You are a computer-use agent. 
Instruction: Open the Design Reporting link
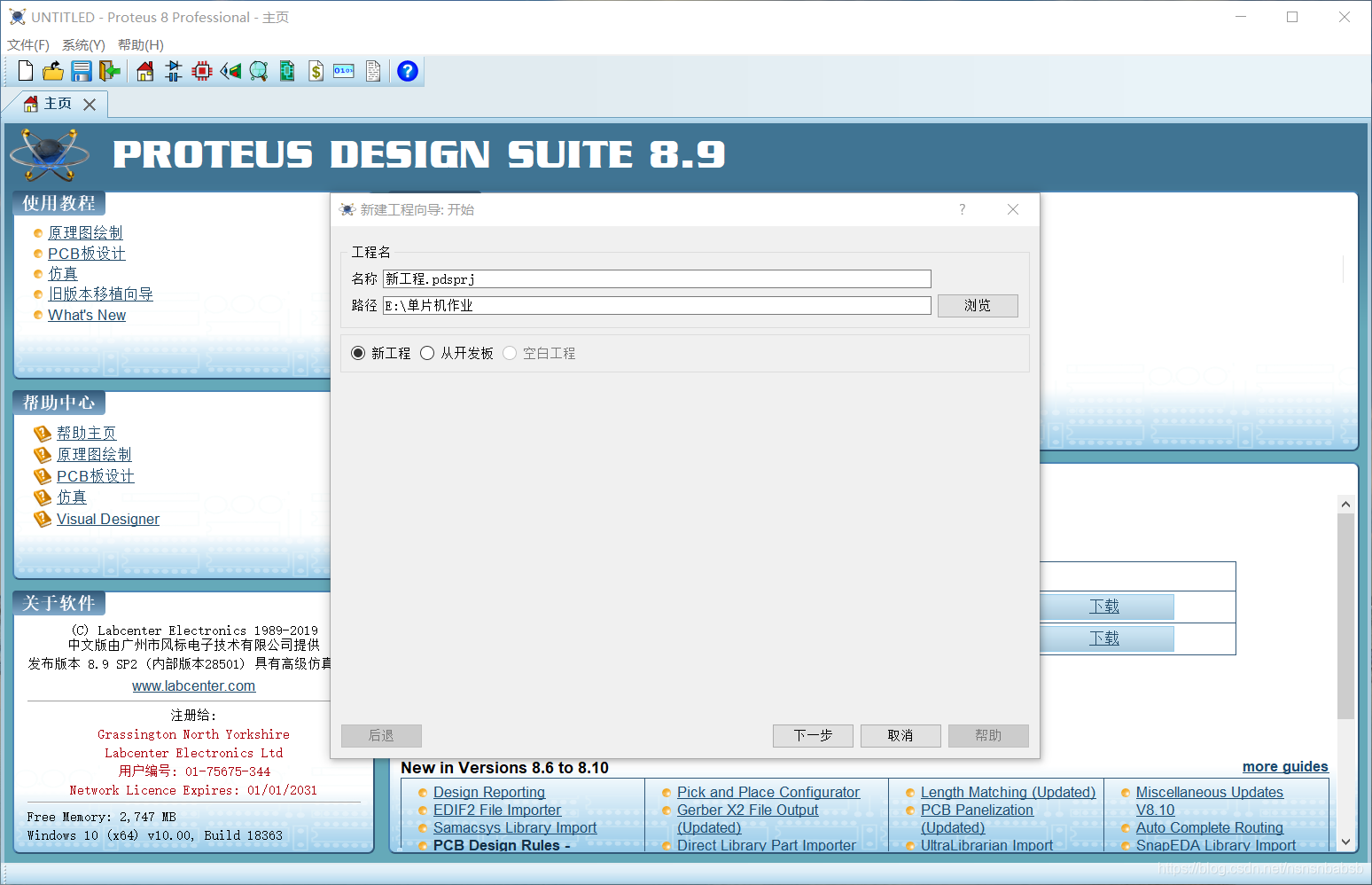[489, 793]
